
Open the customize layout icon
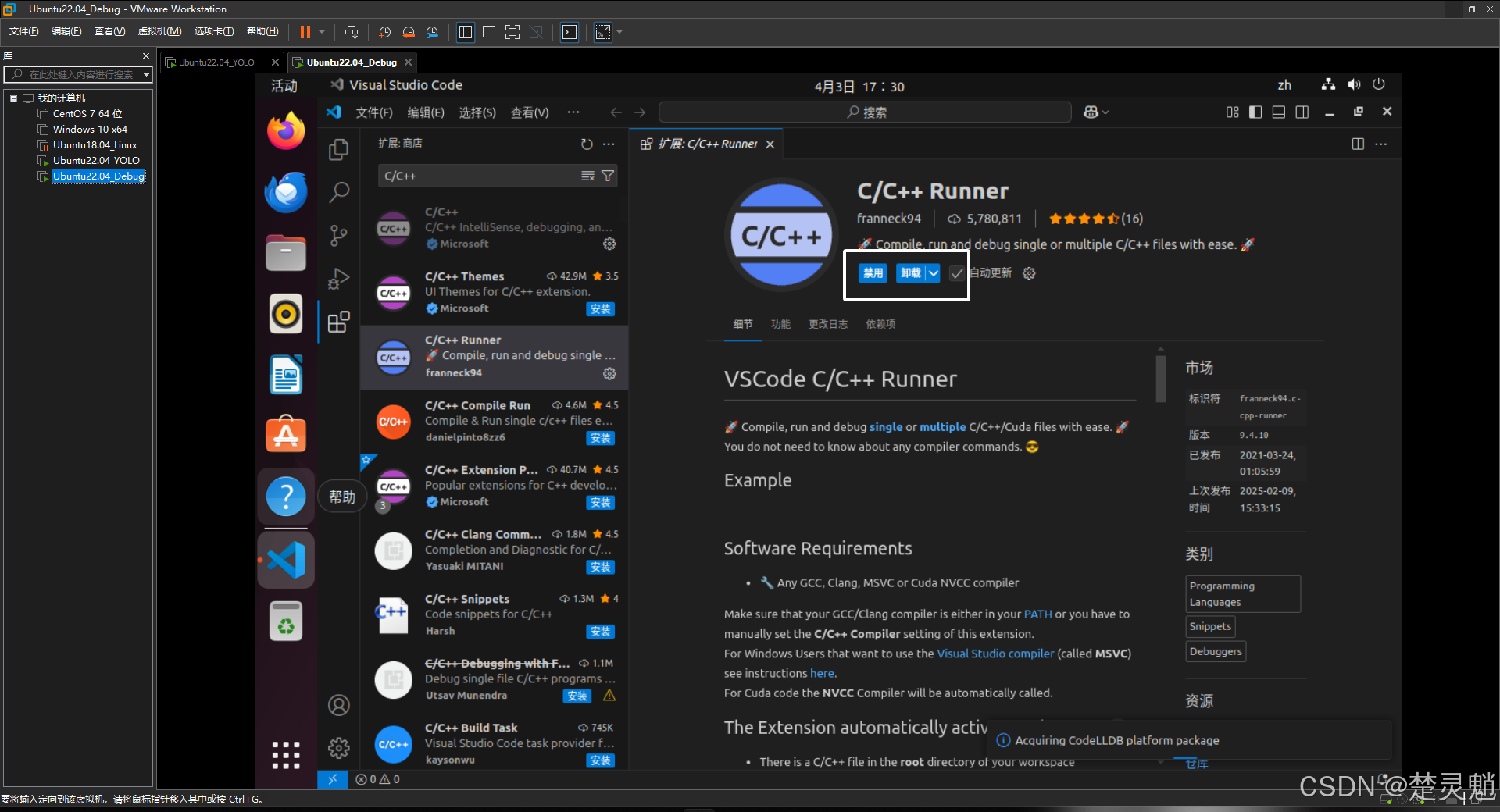1232,112
